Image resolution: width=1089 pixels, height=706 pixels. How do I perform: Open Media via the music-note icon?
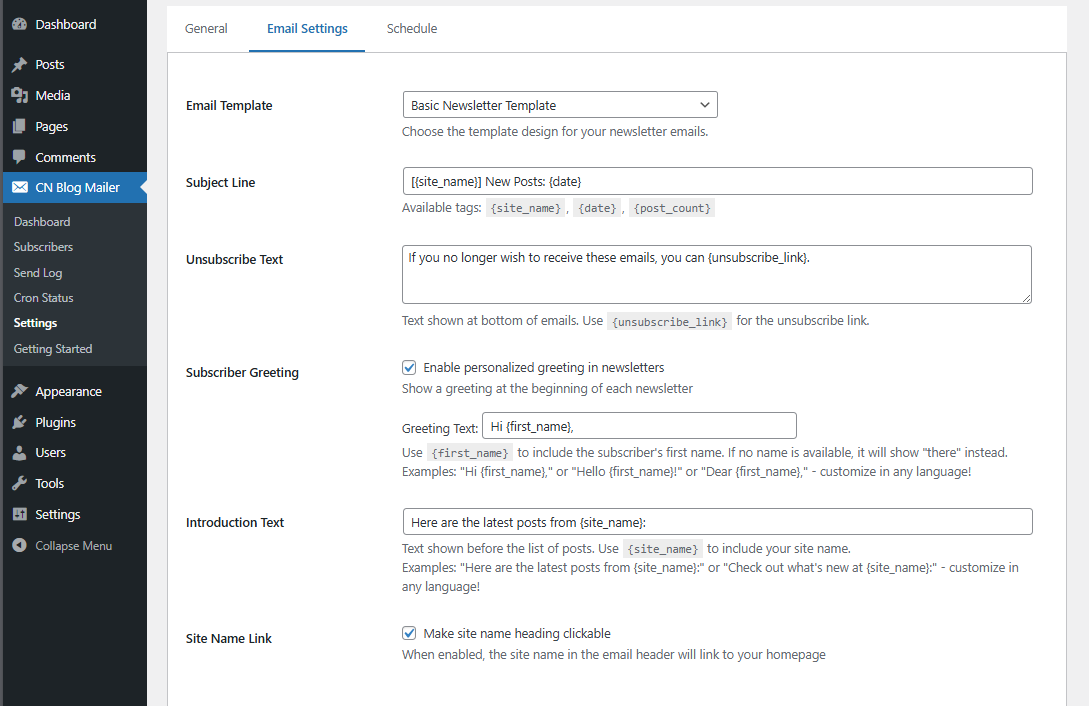pos(20,95)
